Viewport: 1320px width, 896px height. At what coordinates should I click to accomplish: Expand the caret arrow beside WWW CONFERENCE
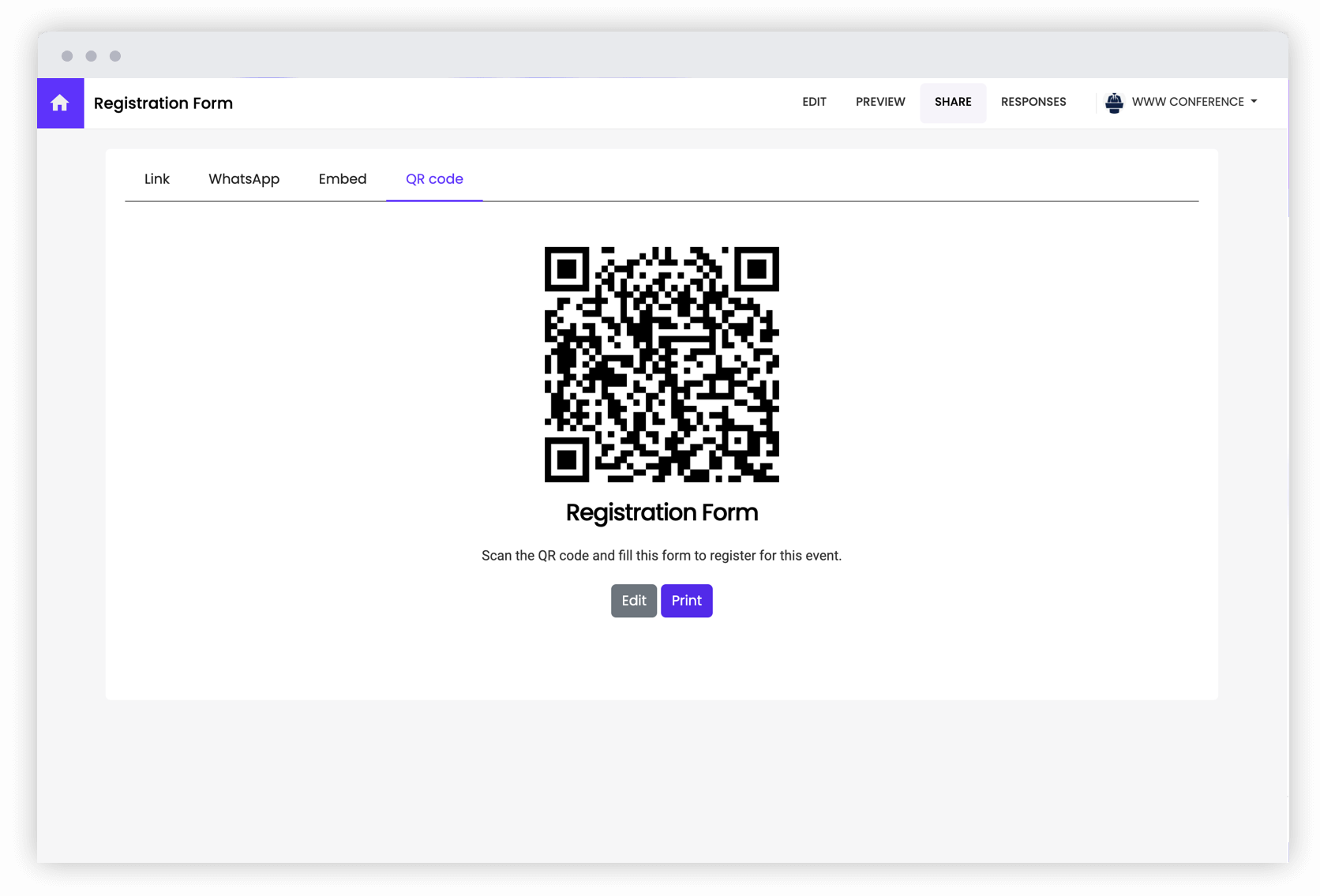click(x=1254, y=102)
